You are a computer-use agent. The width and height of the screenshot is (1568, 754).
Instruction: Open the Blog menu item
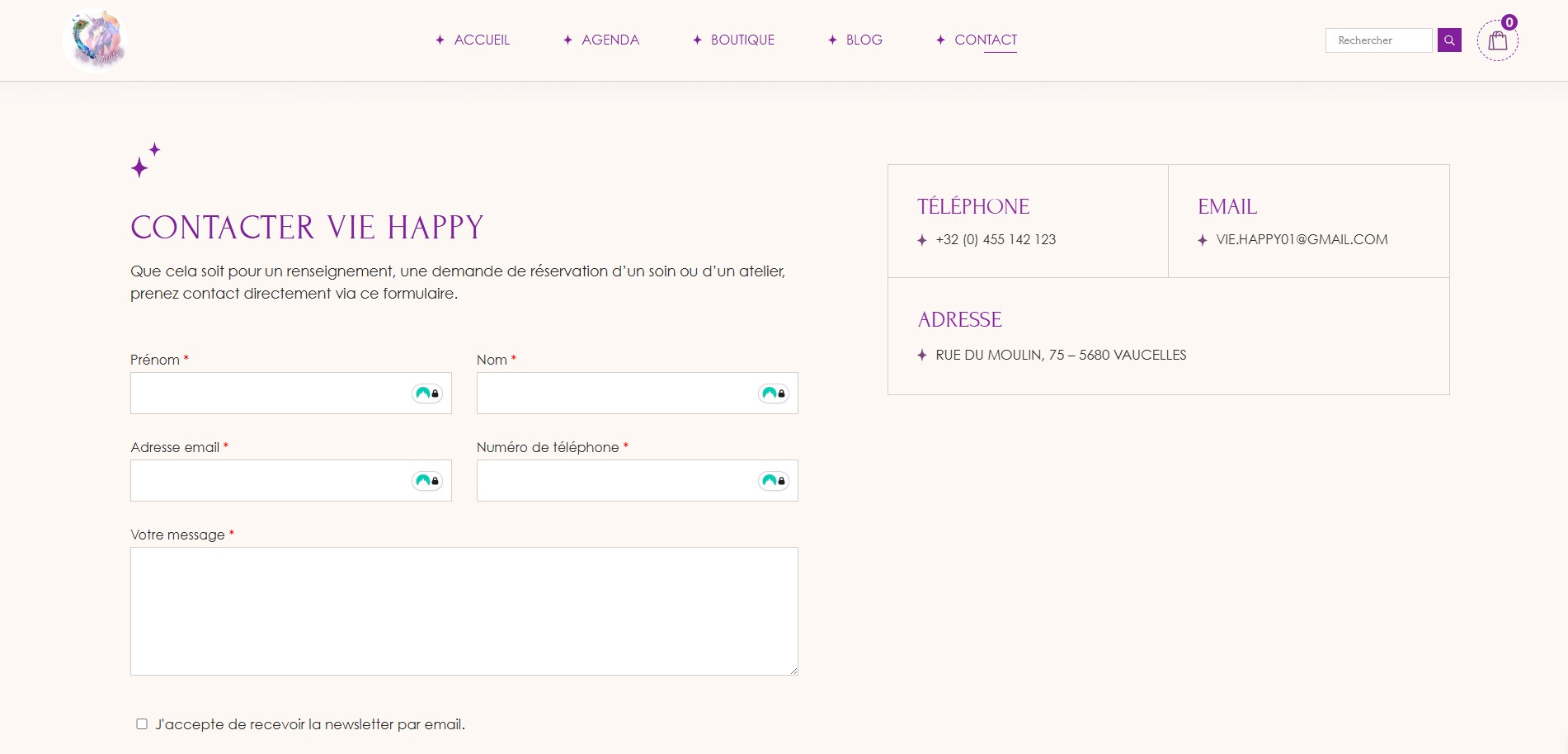tap(864, 40)
